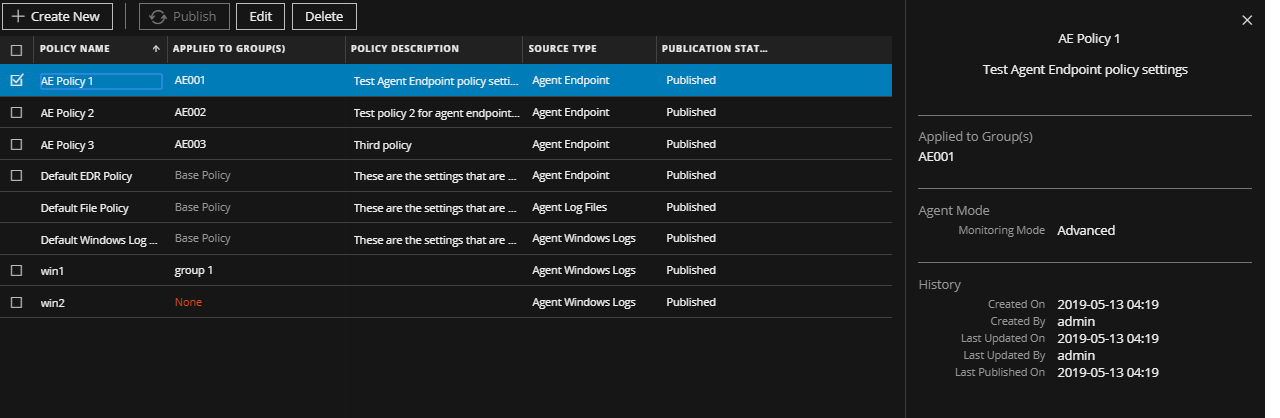This screenshot has width=1280, height=418.
Task: Check the AE Policy 3 row checkbox
Action: click(16, 144)
